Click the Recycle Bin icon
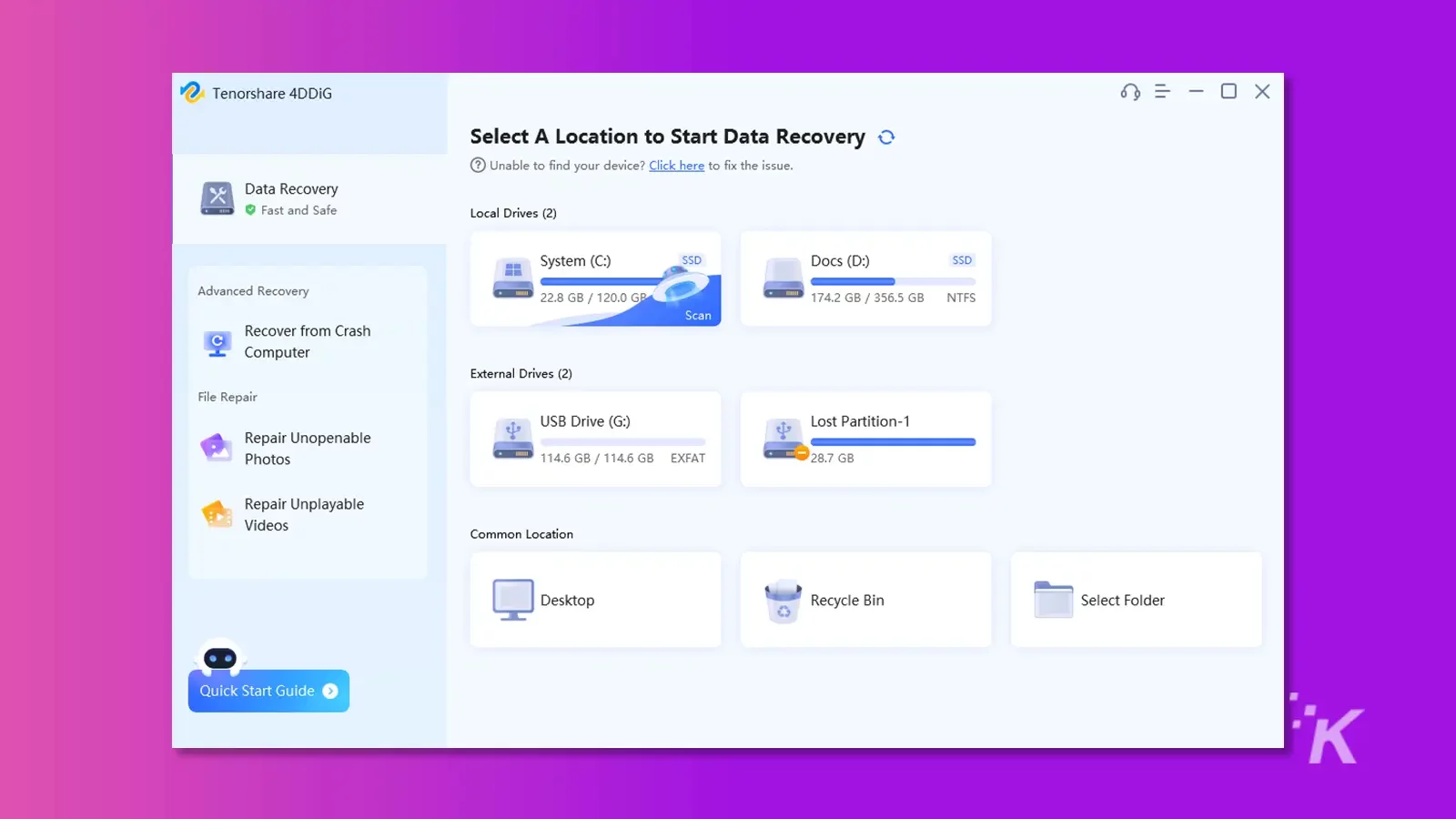Viewport: 1456px width, 819px height. (784, 601)
